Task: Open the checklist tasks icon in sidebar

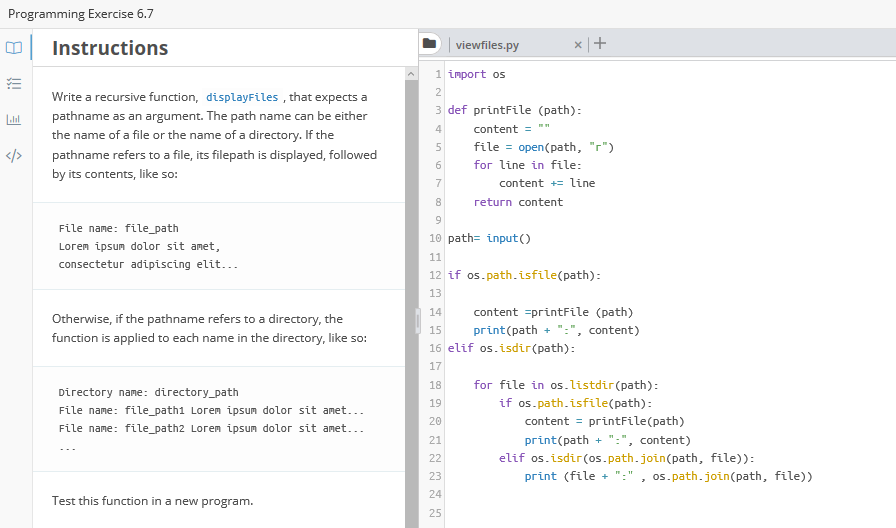Action: 14,84
